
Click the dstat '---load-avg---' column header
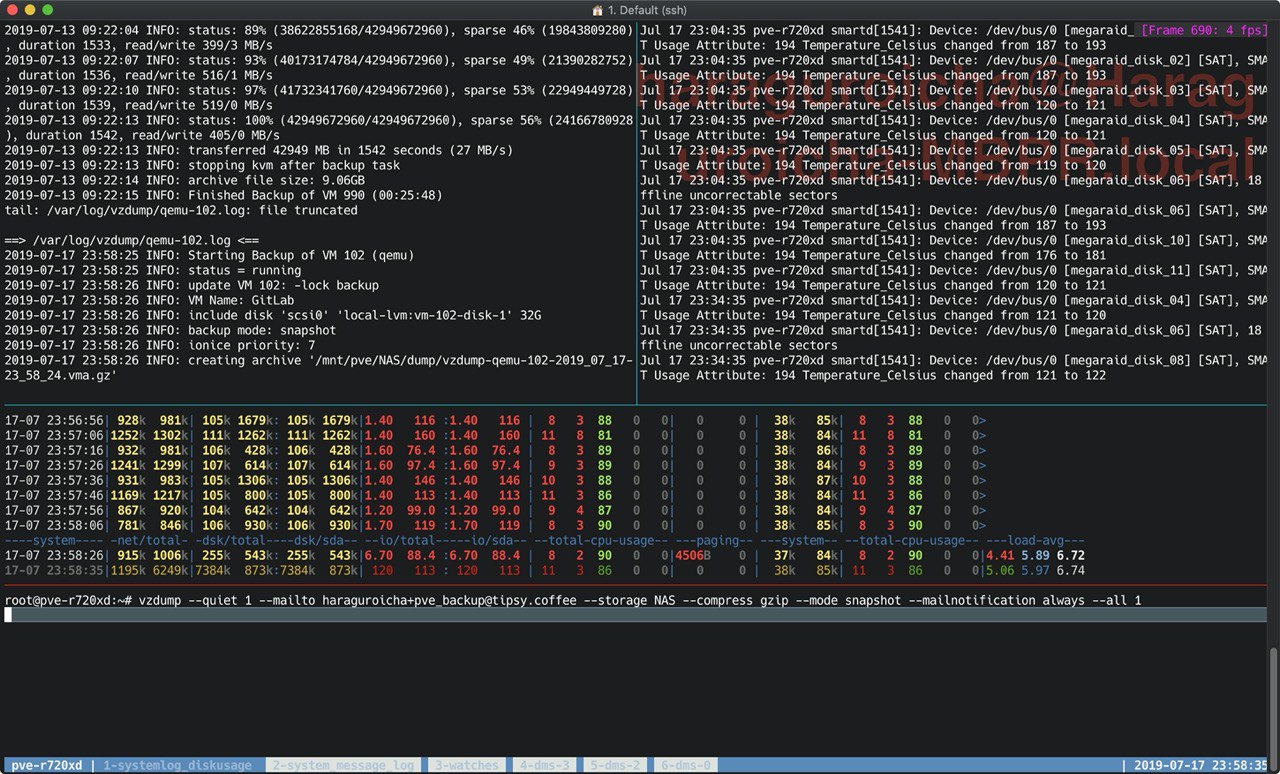click(1036, 540)
